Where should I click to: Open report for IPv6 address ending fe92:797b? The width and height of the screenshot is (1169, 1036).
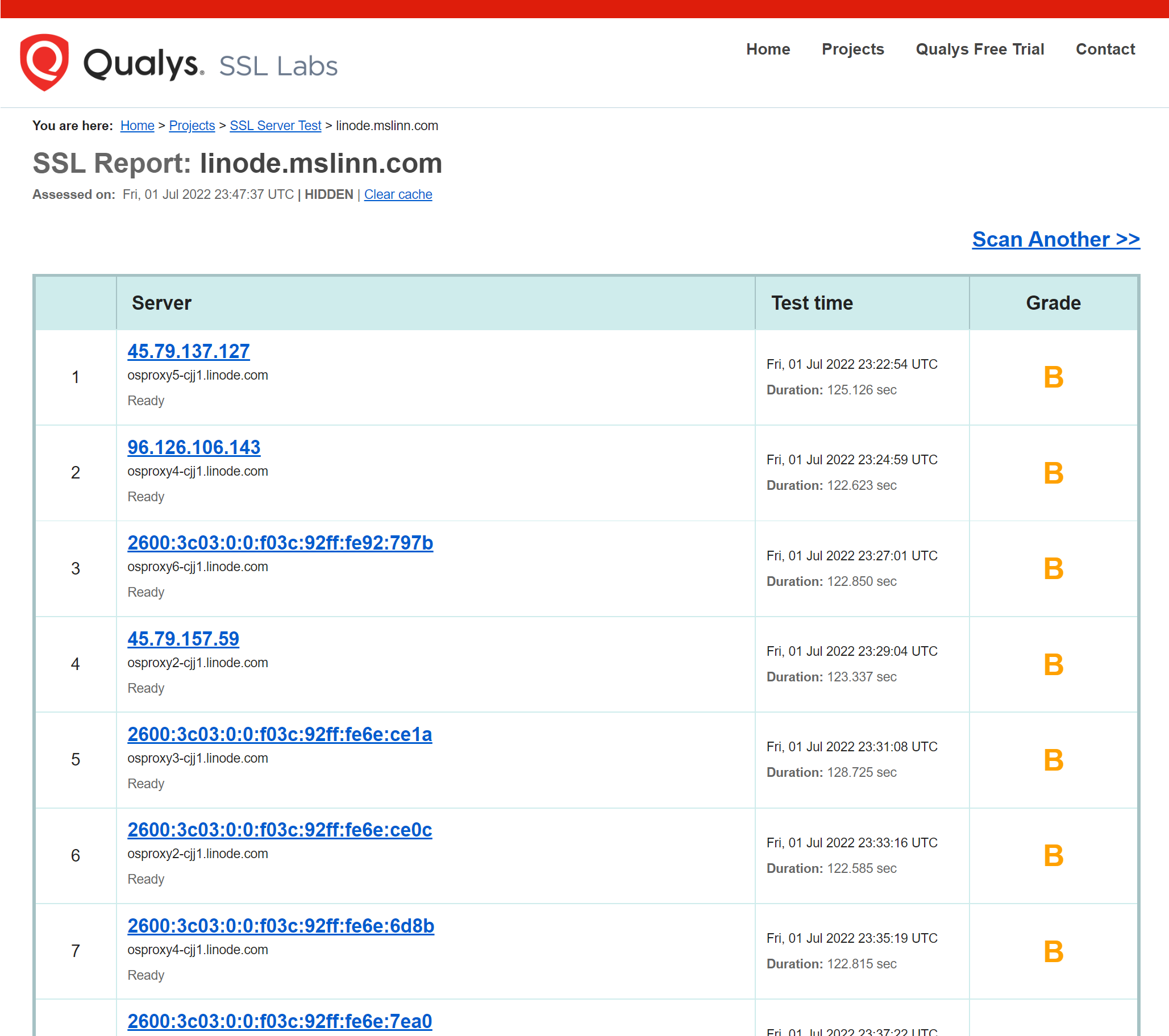tap(280, 543)
